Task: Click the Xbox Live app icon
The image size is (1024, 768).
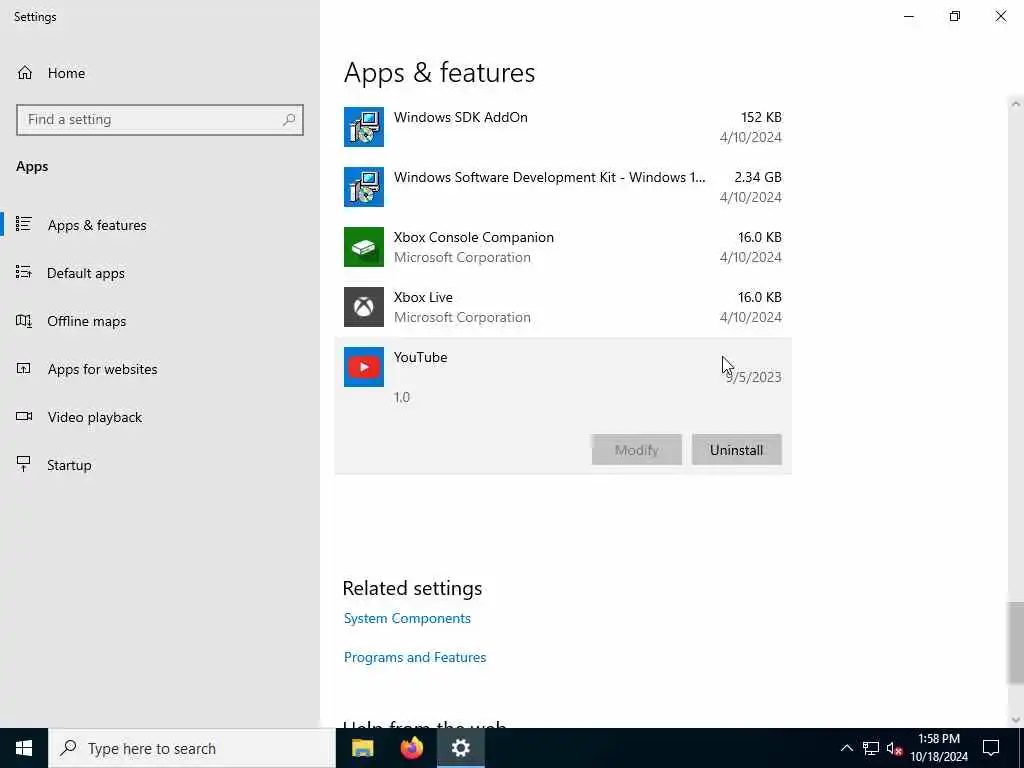Action: pyautogui.click(x=364, y=307)
